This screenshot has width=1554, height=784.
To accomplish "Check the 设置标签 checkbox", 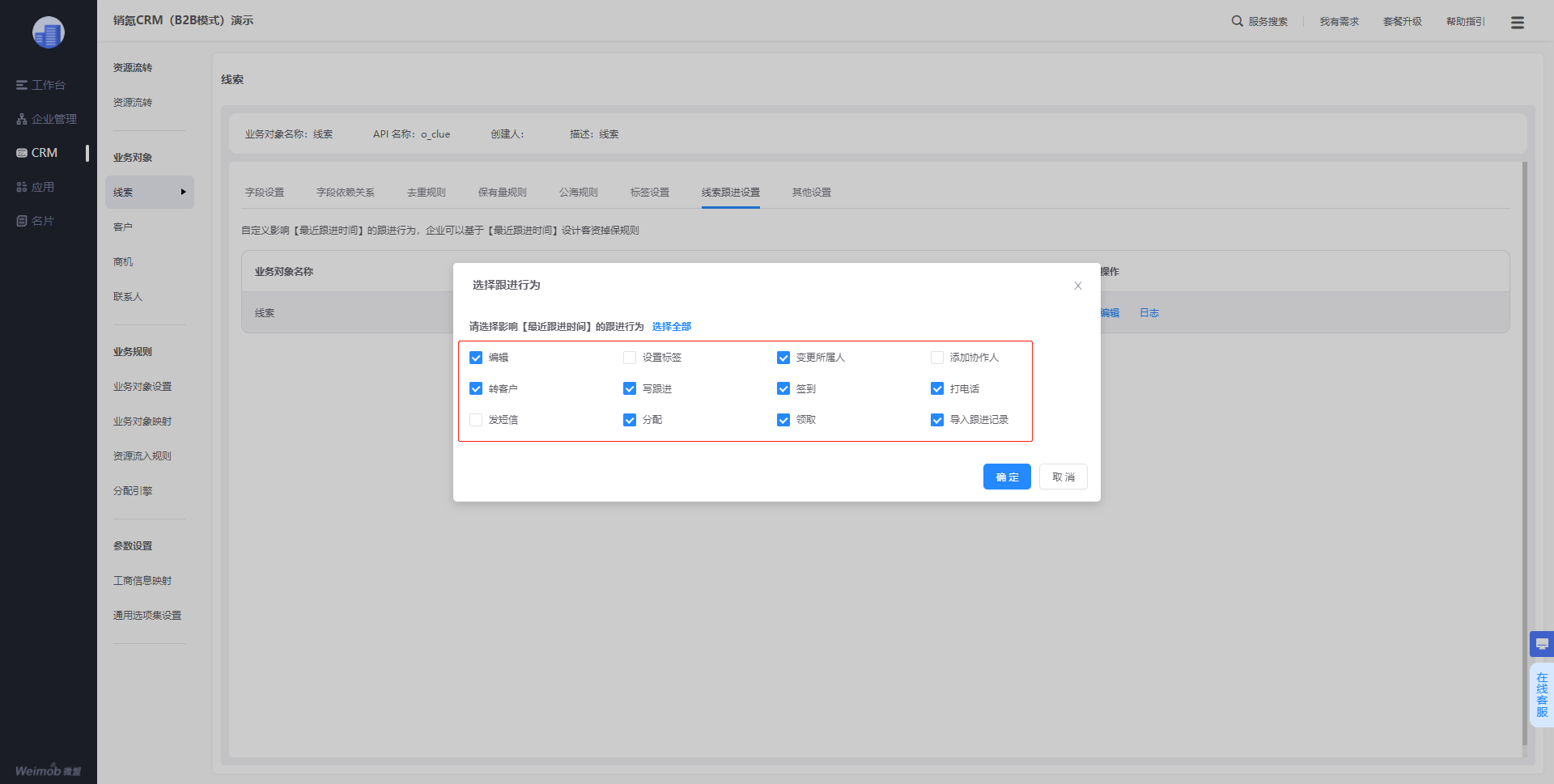I will click(x=630, y=358).
